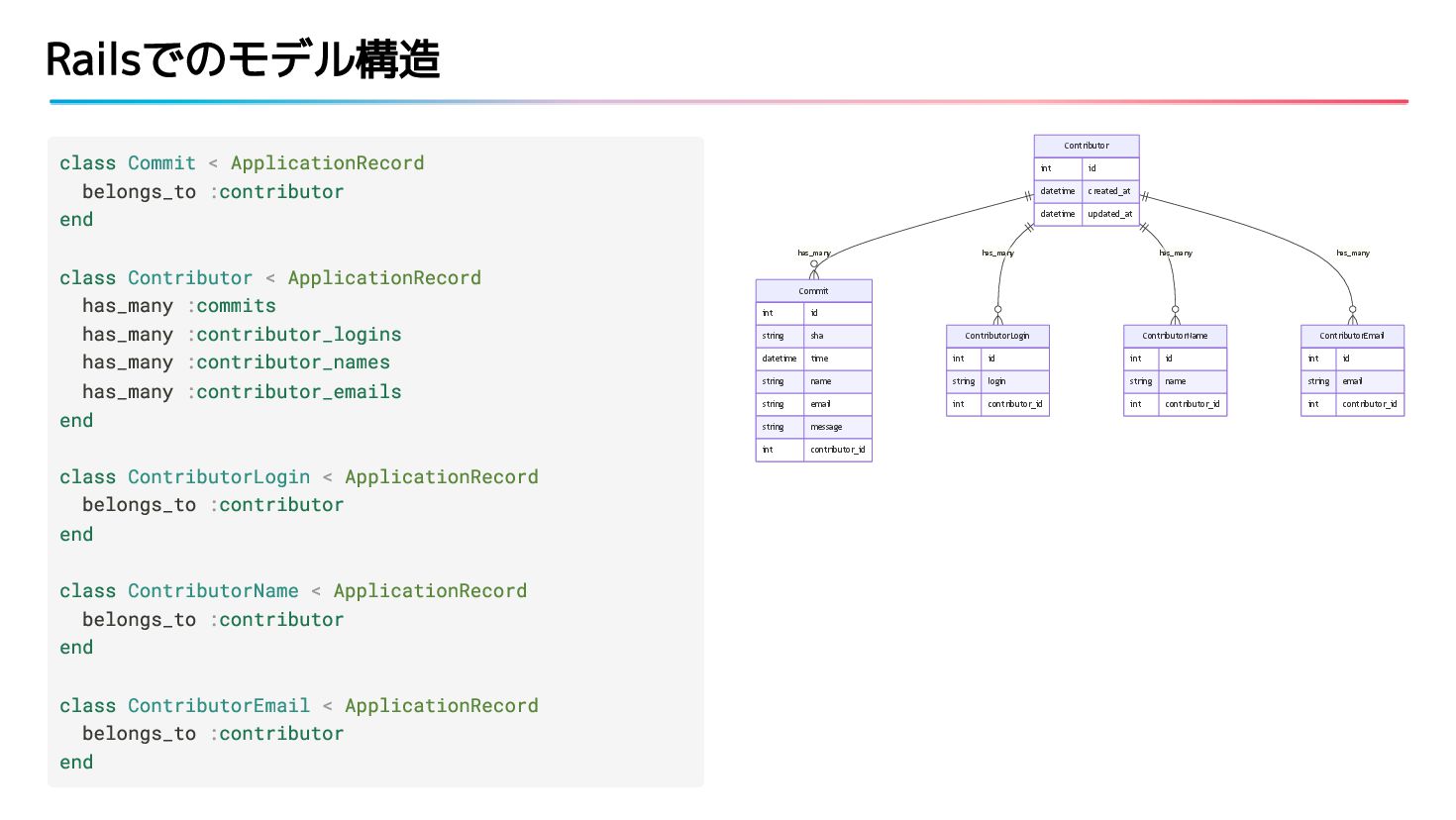Click the "name" cell in Commit table
This screenshot has height=820, width=1456.
838,381
